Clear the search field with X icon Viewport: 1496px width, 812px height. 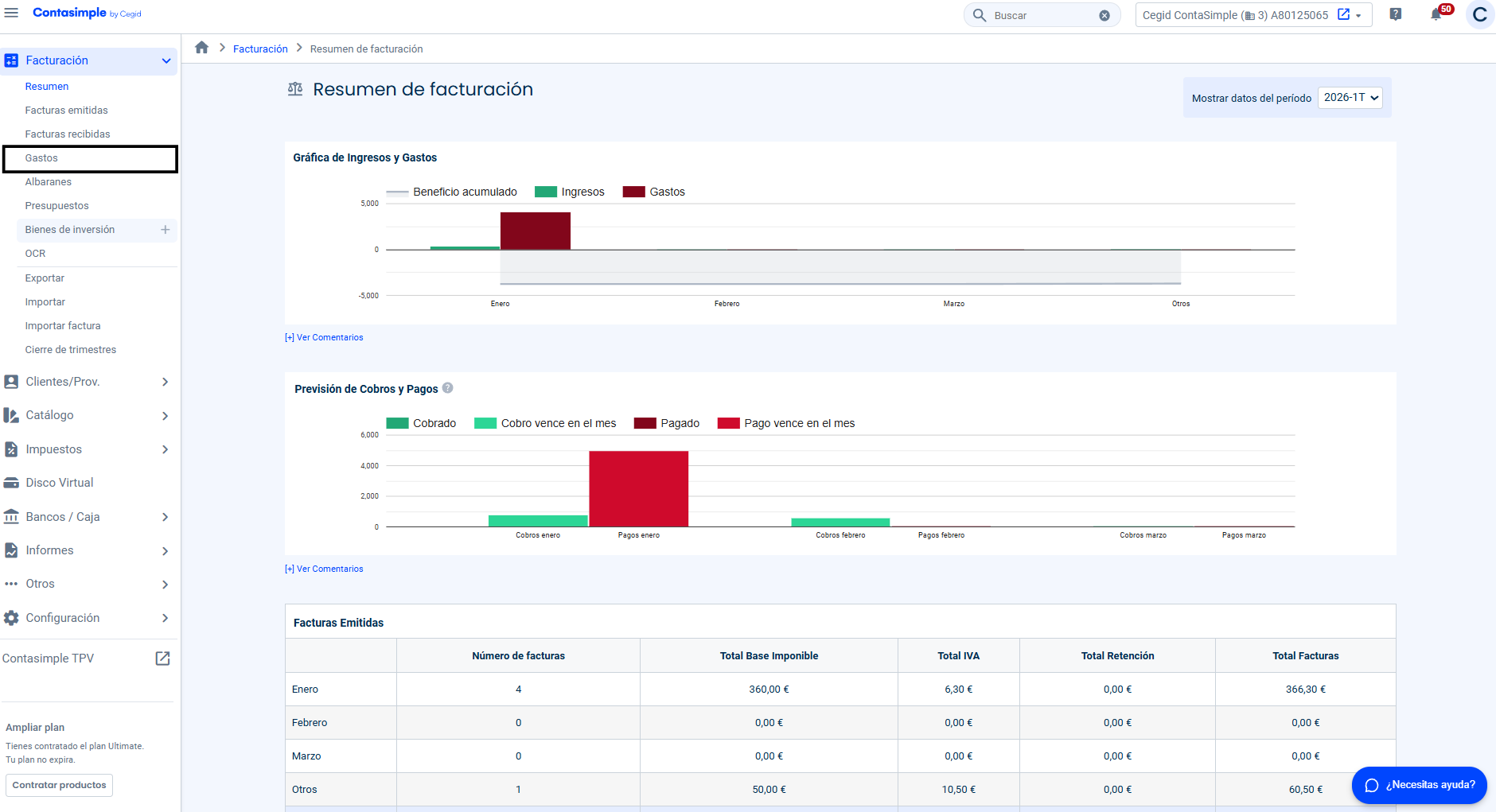1104,15
